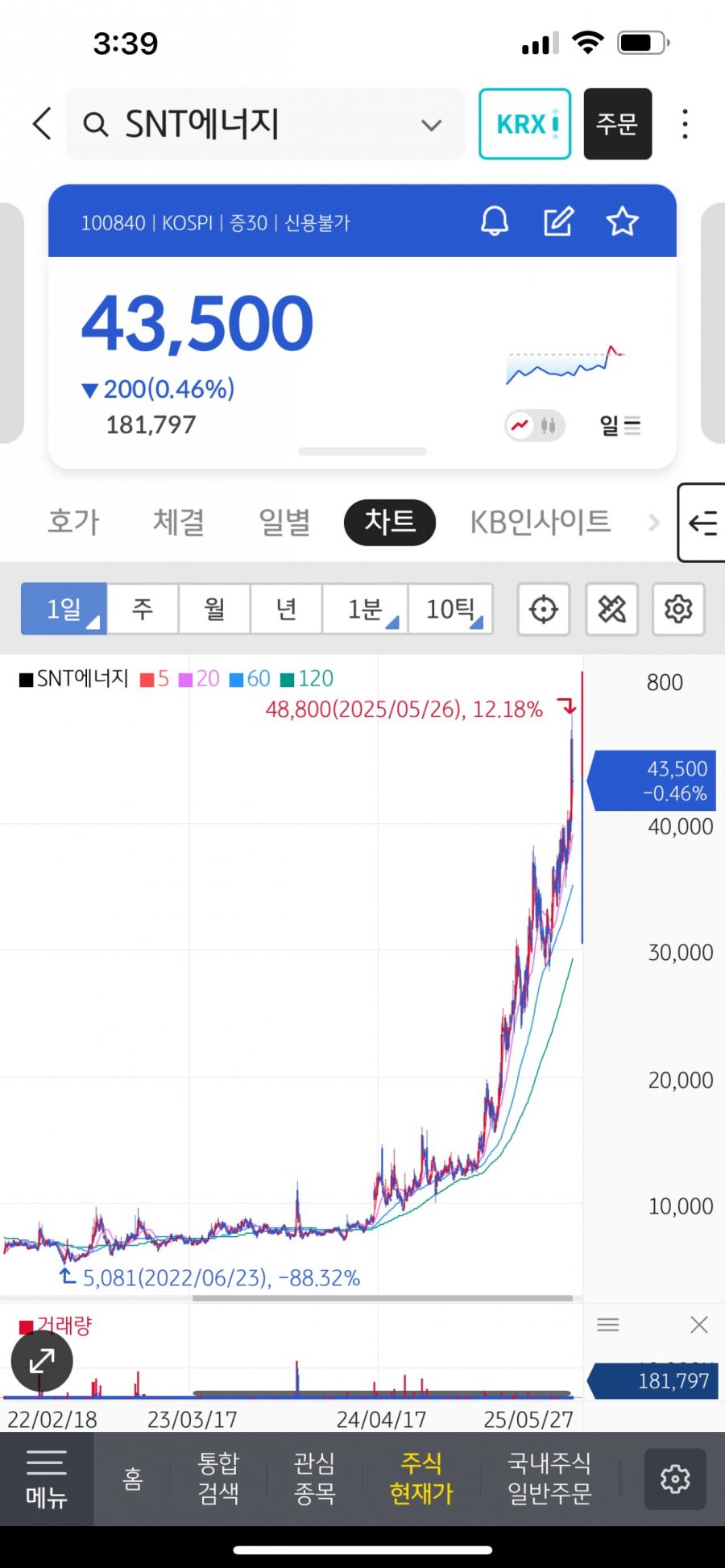Go back using the left arrow
This screenshot has height=1568, width=725.
pos(42,124)
